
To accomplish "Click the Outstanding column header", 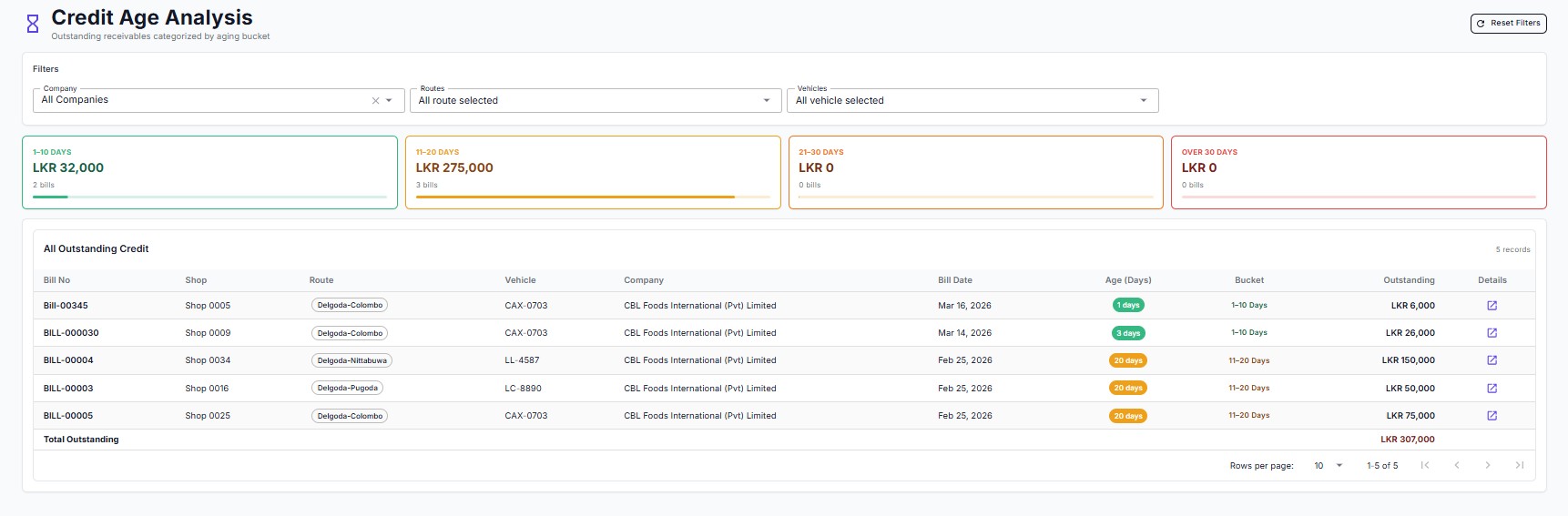I will (1409, 280).
